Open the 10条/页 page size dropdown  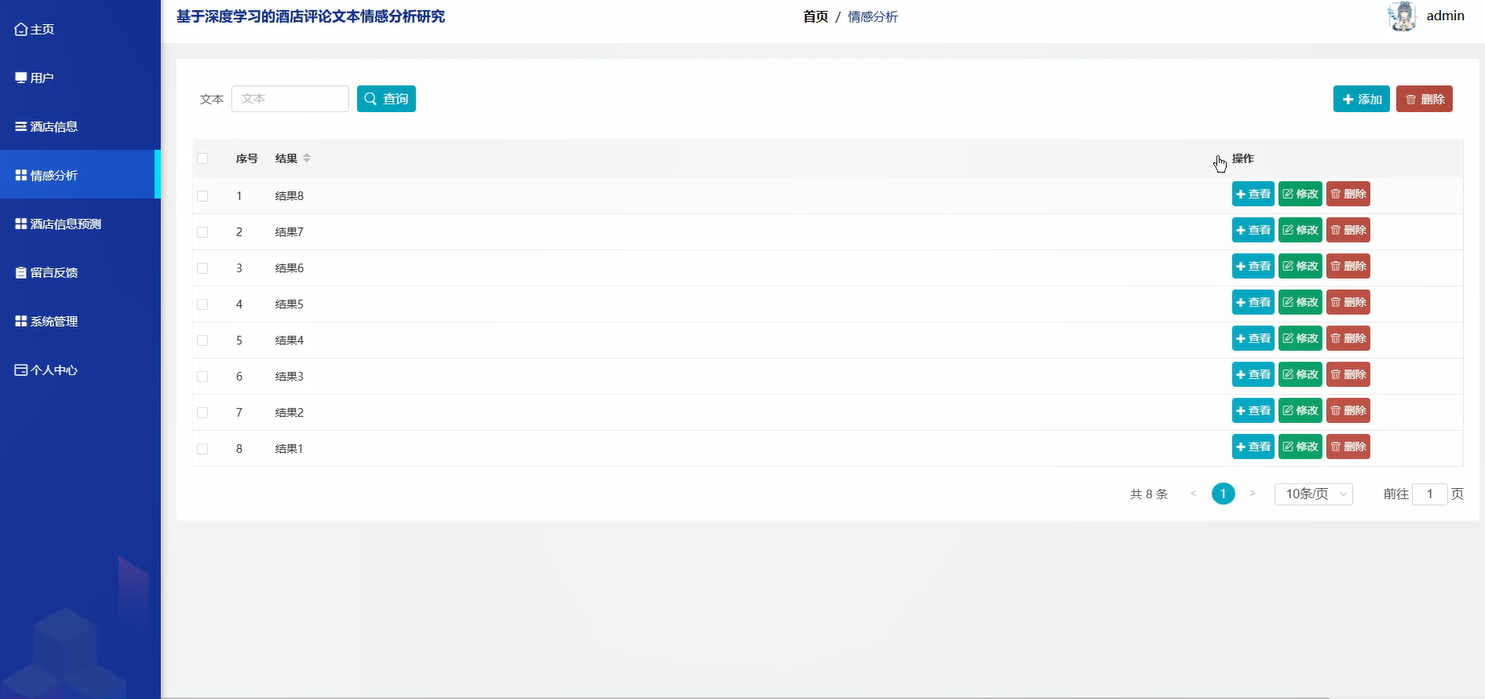pos(1313,494)
